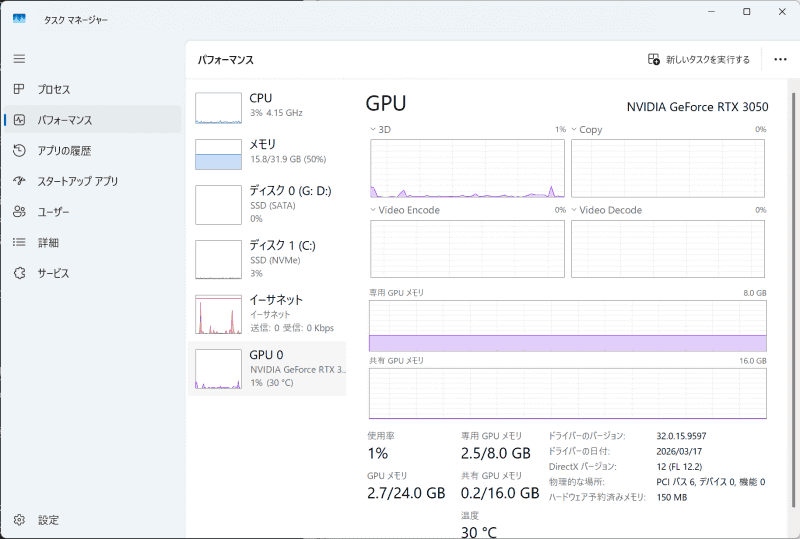Select the GPU 0 graph thumbnail
This screenshot has height=539, width=800.
(x=218, y=369)
